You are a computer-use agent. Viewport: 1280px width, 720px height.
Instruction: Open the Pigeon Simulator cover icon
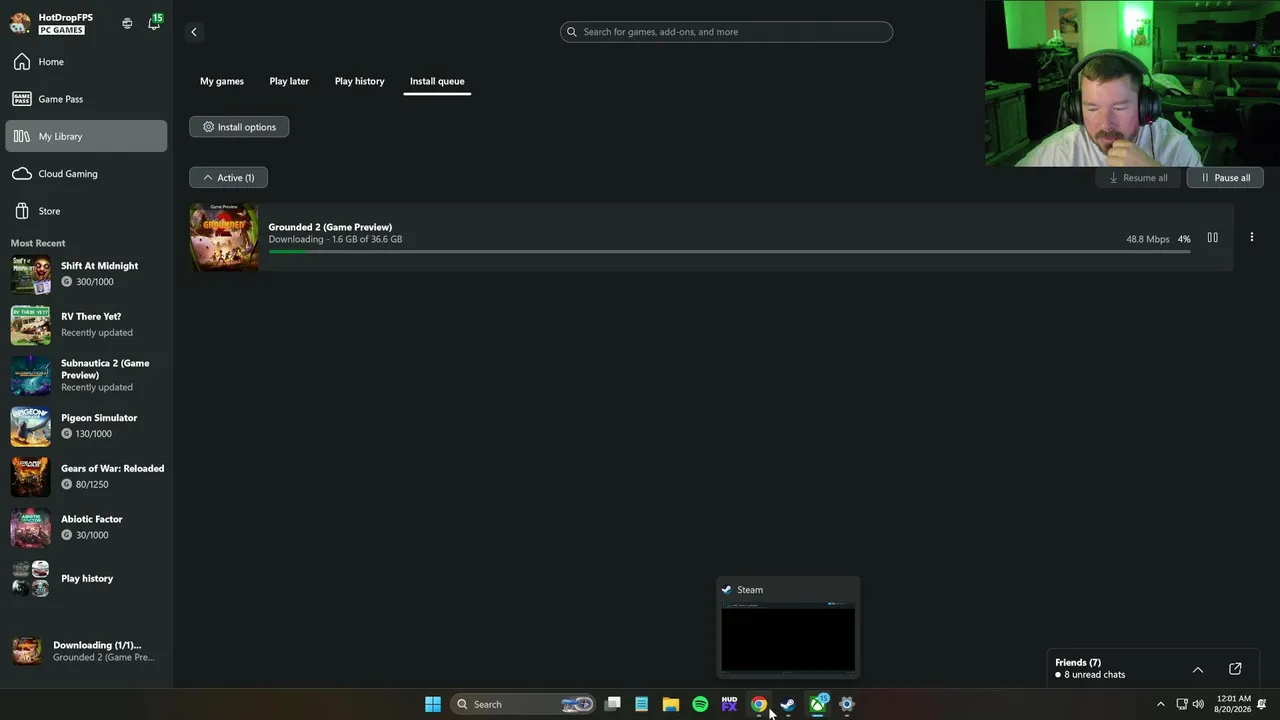click(x=30, y=426)
